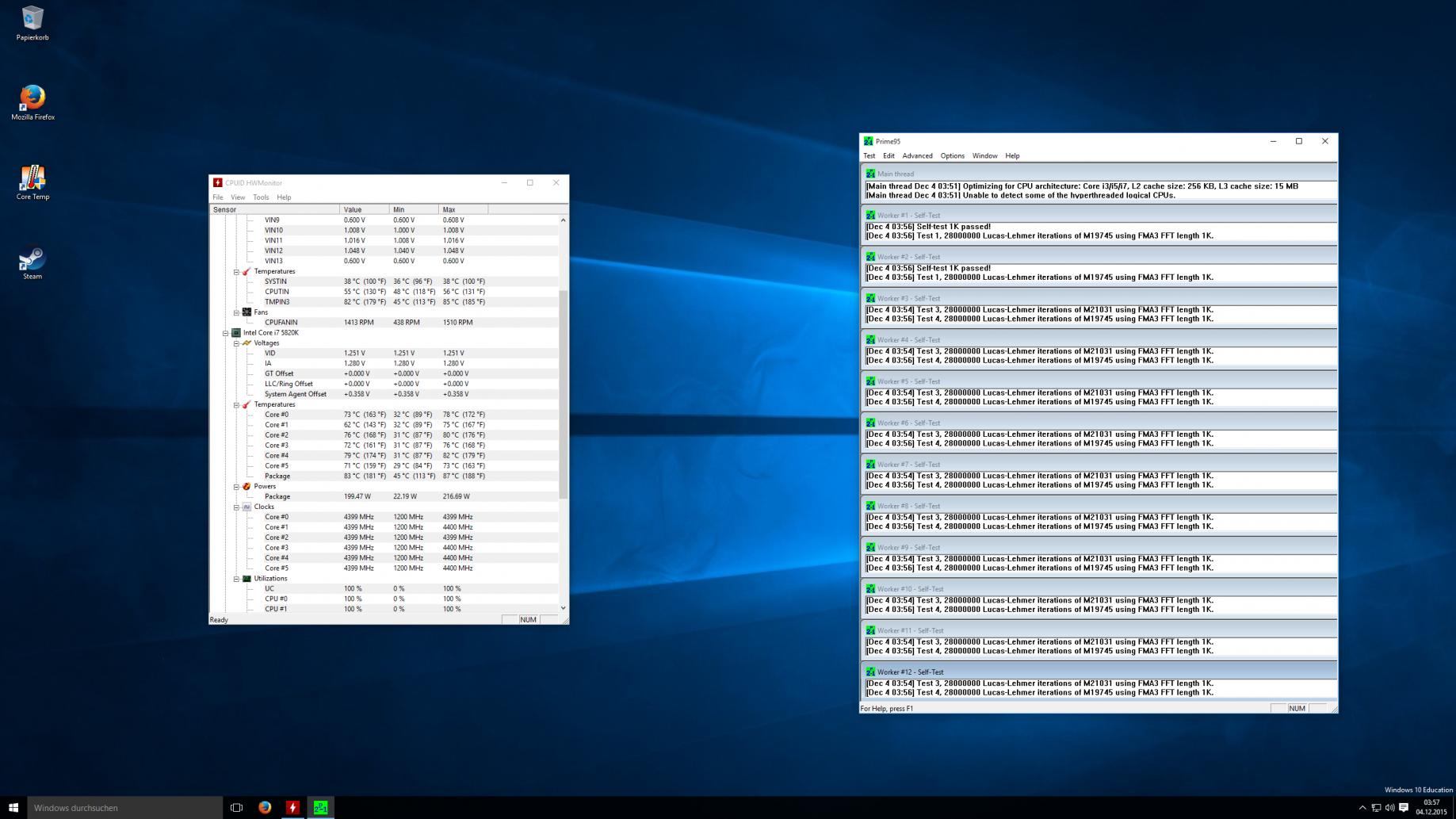Click the Max column header

point(464,210)
